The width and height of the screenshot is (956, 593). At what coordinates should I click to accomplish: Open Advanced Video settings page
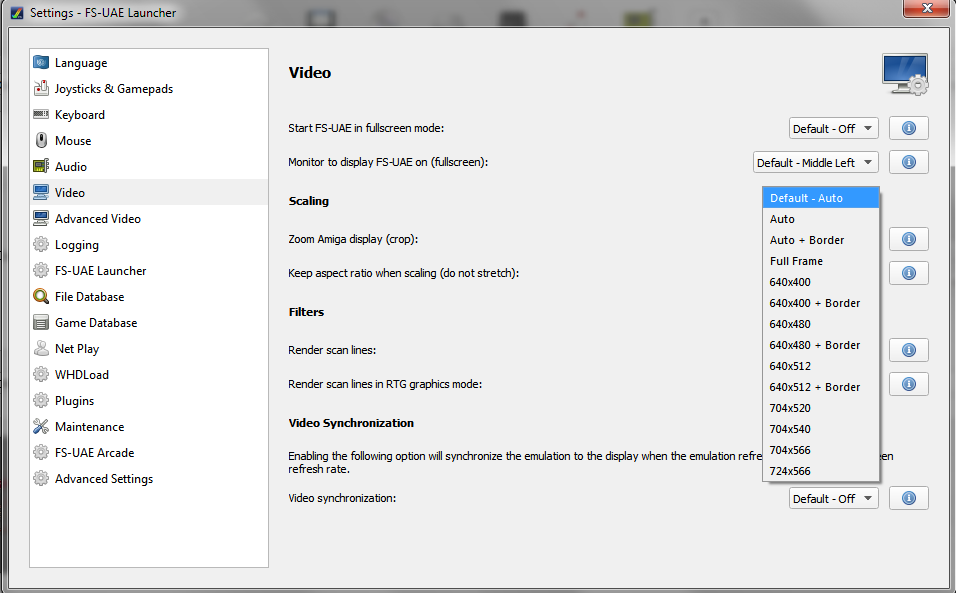[98, 219]
